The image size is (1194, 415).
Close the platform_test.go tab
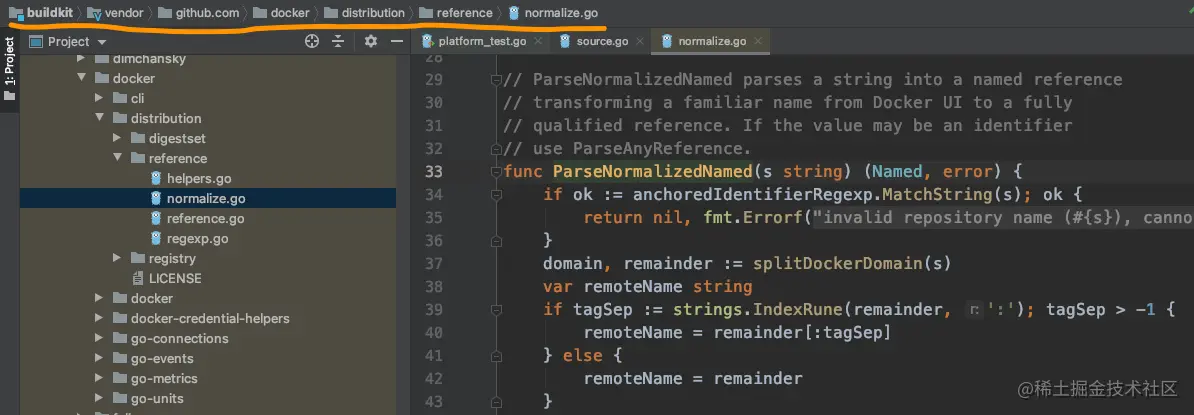point(538,42)
